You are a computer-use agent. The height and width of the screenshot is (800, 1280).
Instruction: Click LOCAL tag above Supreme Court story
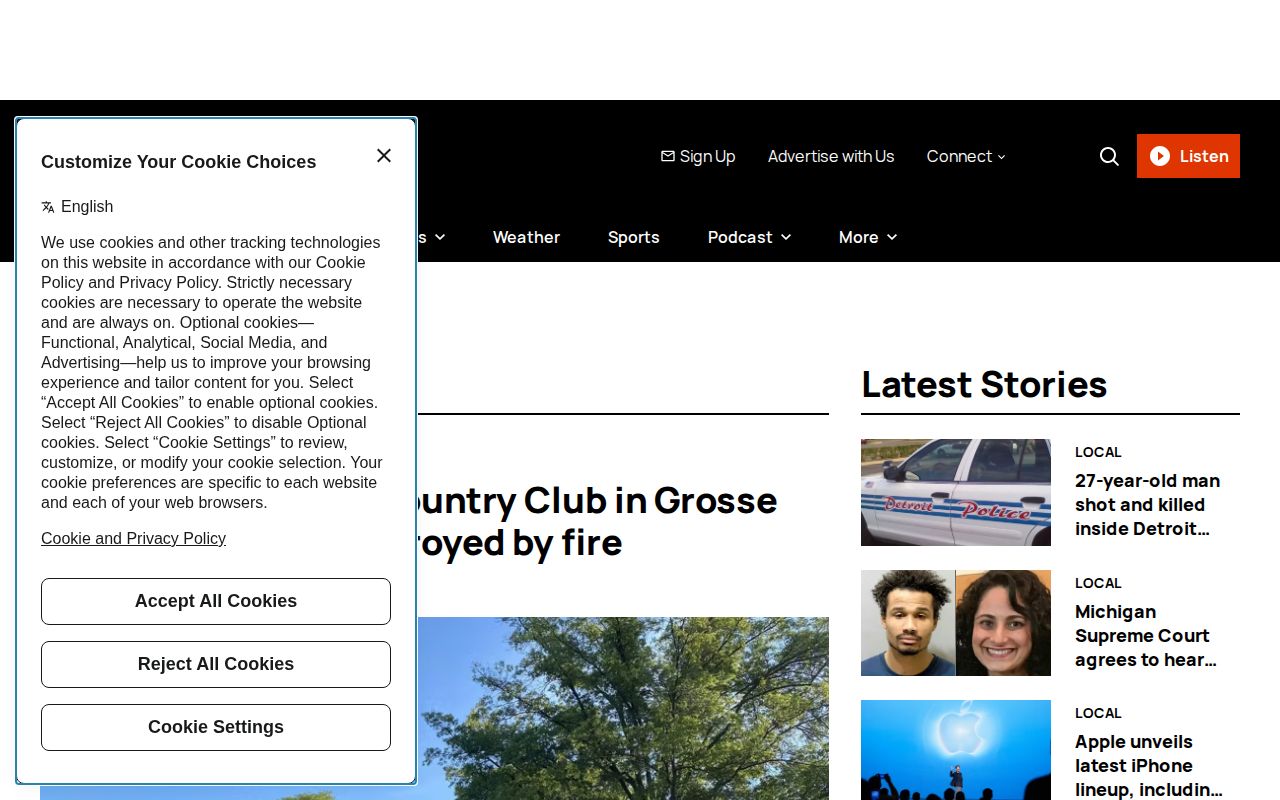pos(1098,583)
